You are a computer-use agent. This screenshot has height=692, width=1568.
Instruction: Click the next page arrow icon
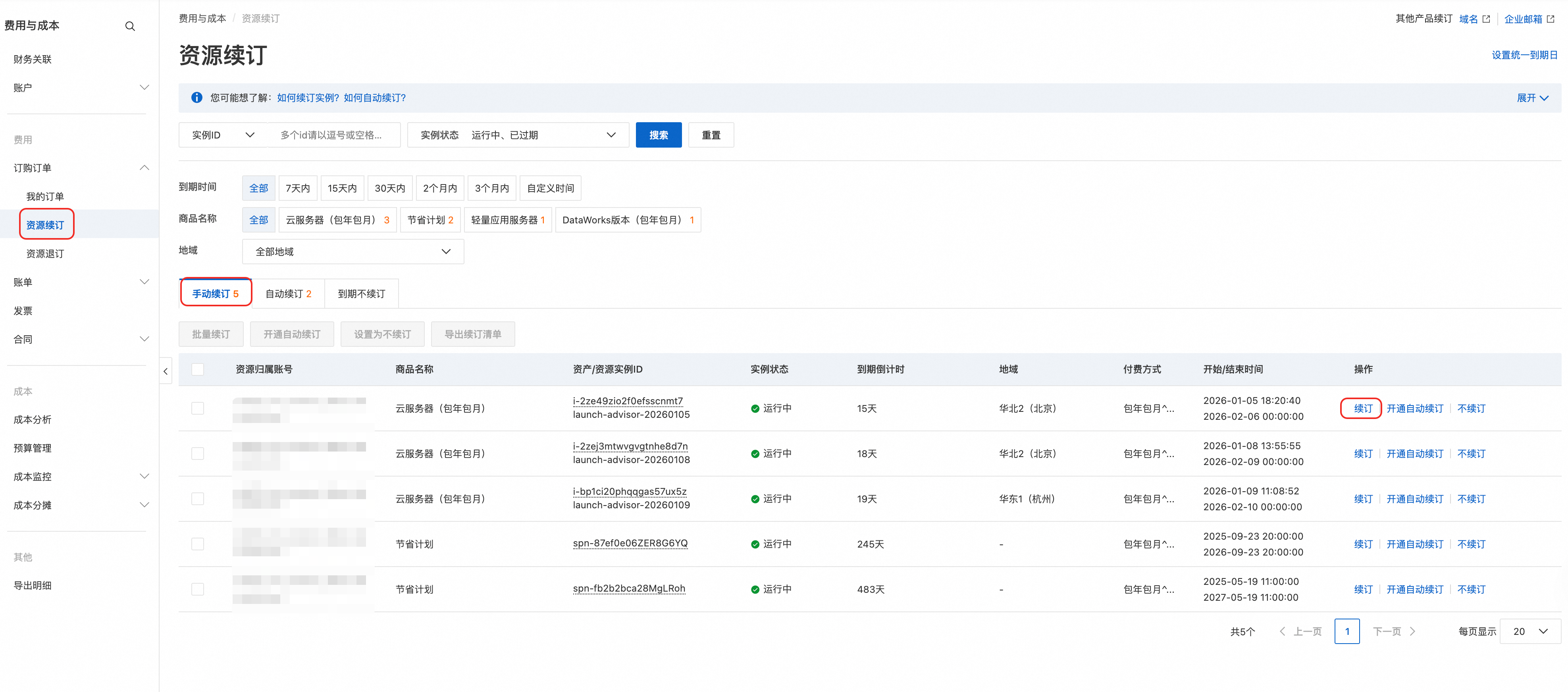[x=1412, y=631]
